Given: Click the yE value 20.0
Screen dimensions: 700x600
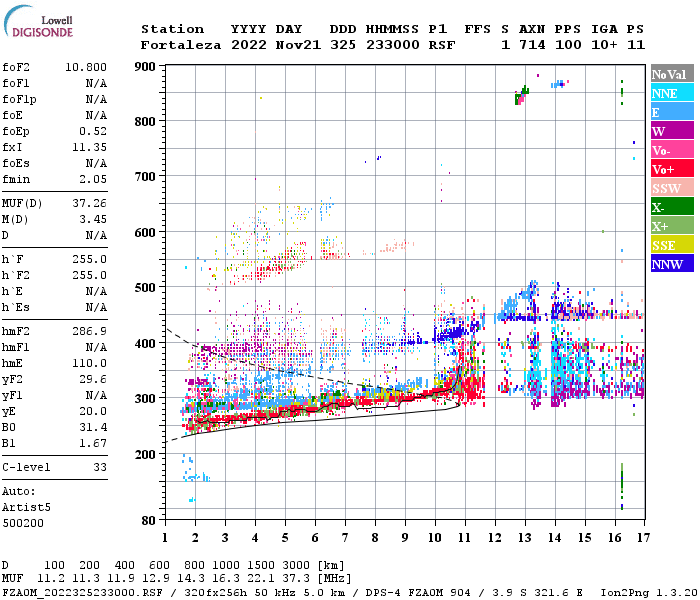Looking at the screenshot, I should 93,412.
